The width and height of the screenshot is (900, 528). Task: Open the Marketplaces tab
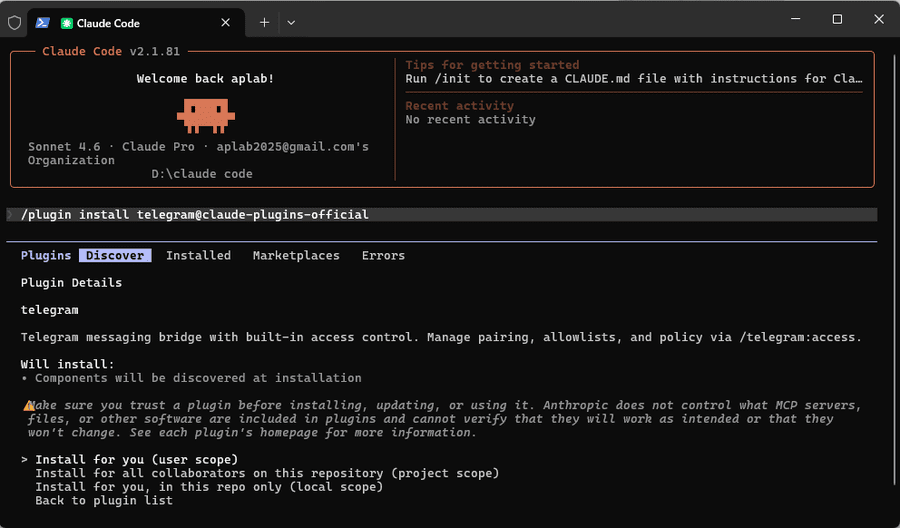296,255
